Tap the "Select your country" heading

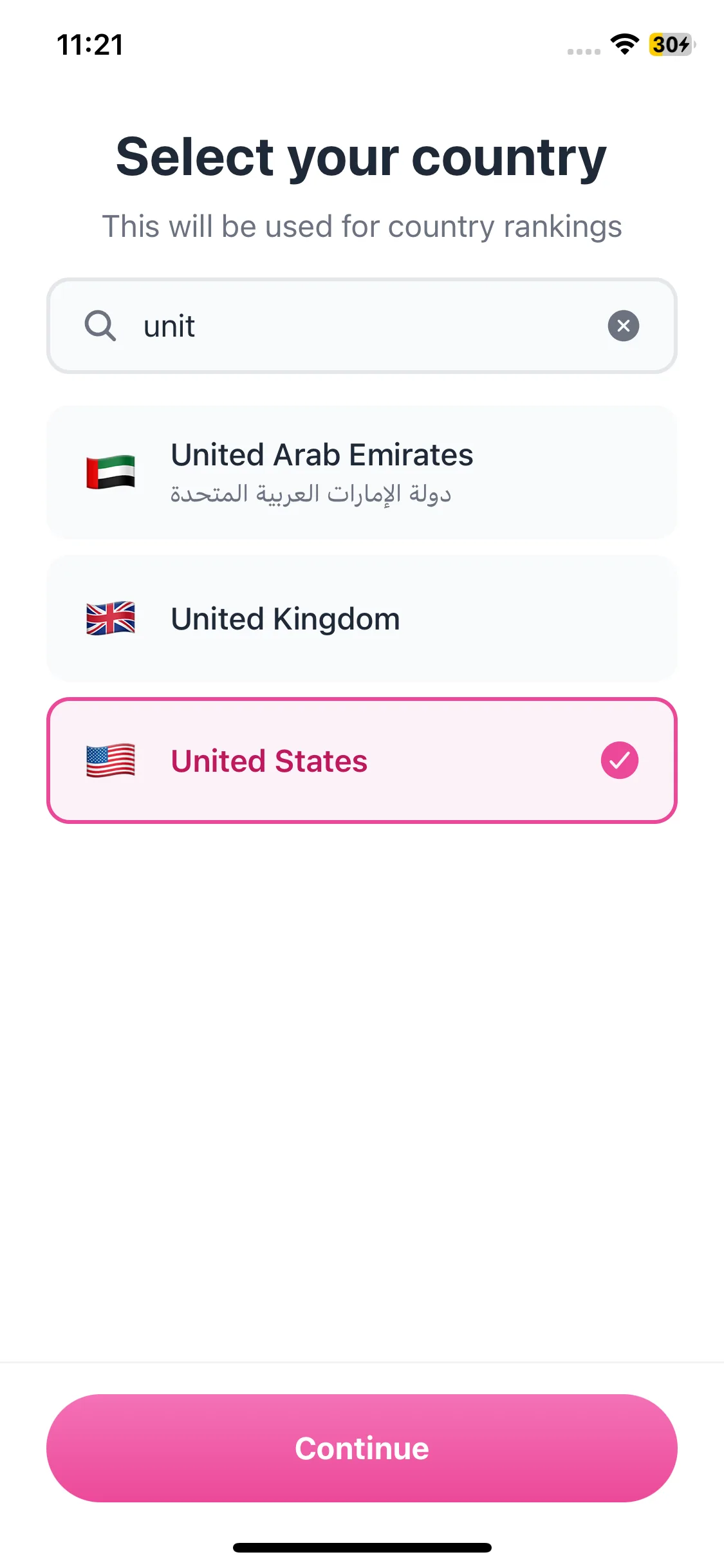coord(362,157)
